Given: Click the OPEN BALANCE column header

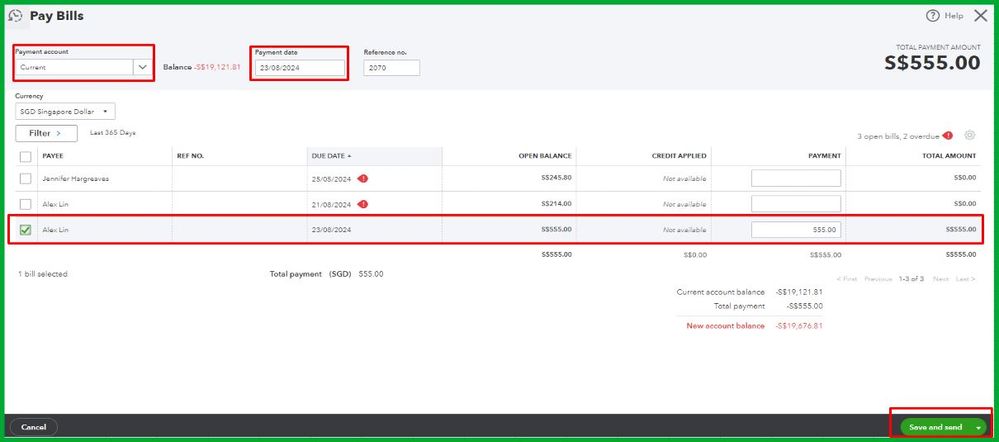Looking at the screenshot, I should coord(545,156).
